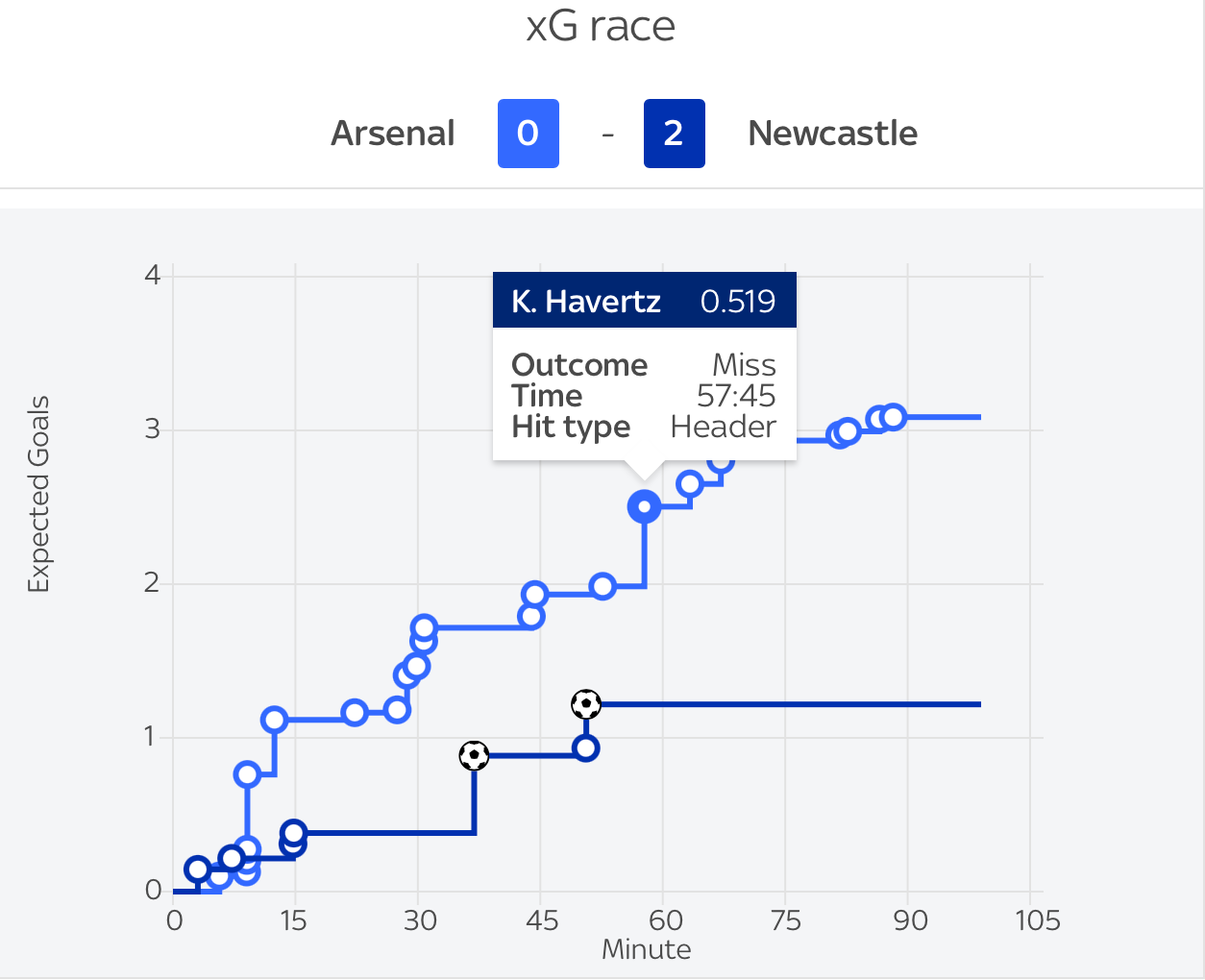This screenshot has width=1205, height=980.
Task: Click the Newcastle goal ball at minute 50
Action: pyautogui.click(x=586, y=704)
